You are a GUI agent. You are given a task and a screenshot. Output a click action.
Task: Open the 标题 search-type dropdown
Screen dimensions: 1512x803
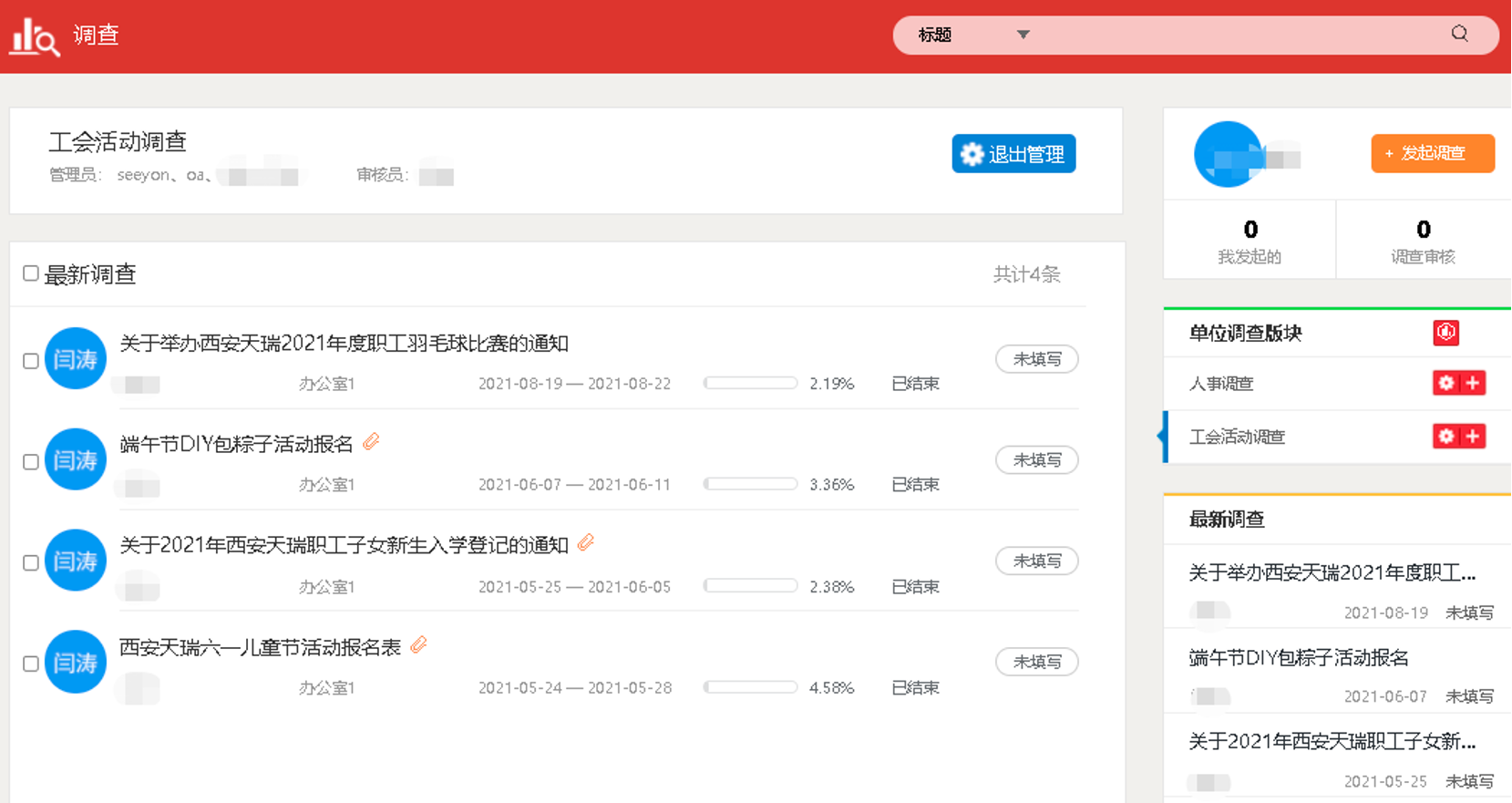(x=973, y=35)
